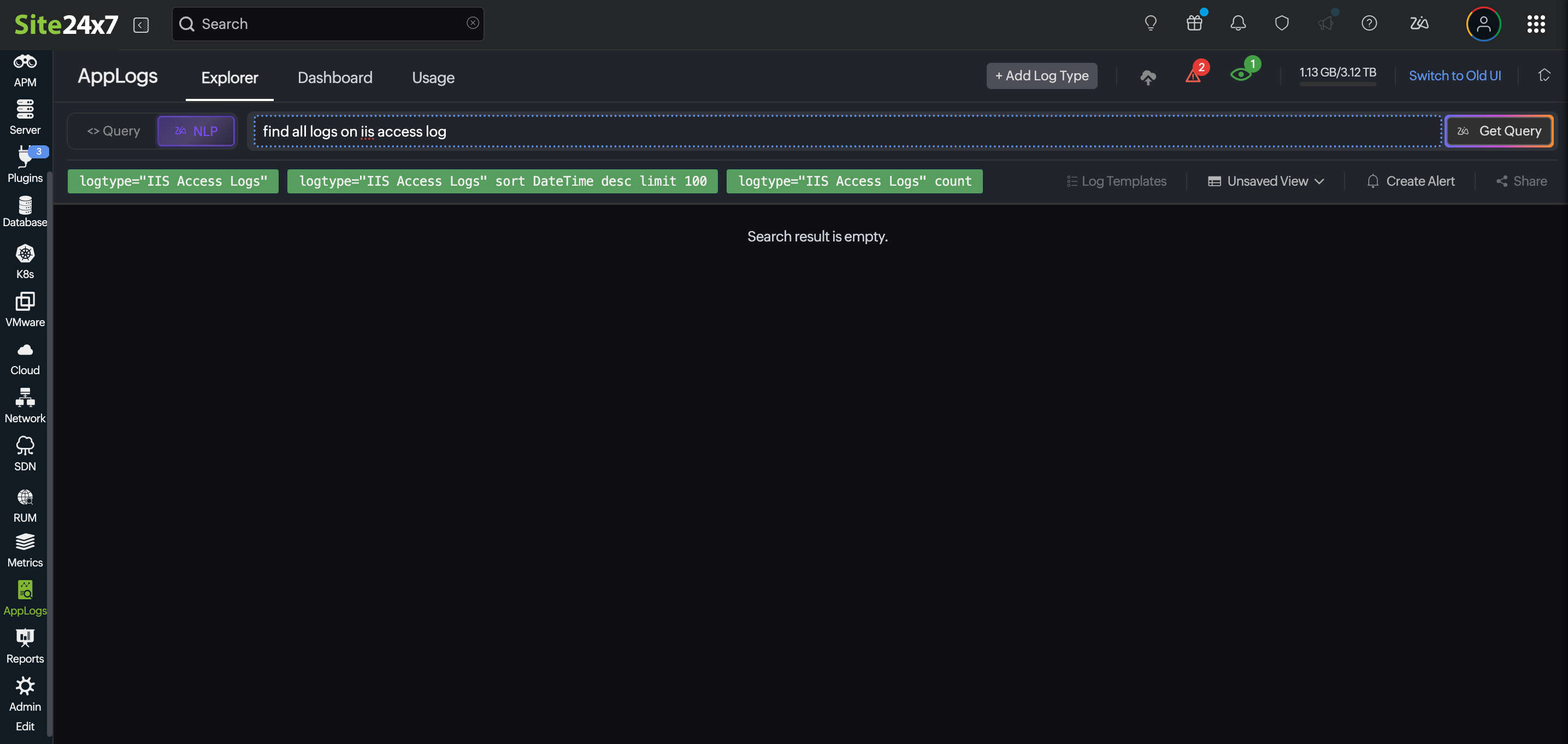This screenshot has height=744, width=1568.
Task: Click Share
Action: click(1522, 181)
